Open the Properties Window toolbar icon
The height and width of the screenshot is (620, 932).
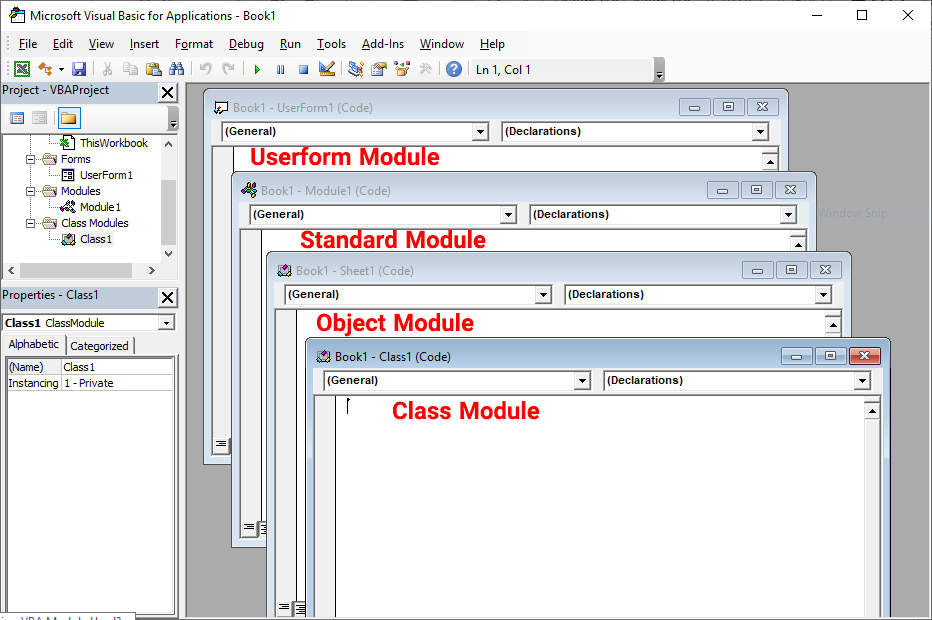click(379, 70)
